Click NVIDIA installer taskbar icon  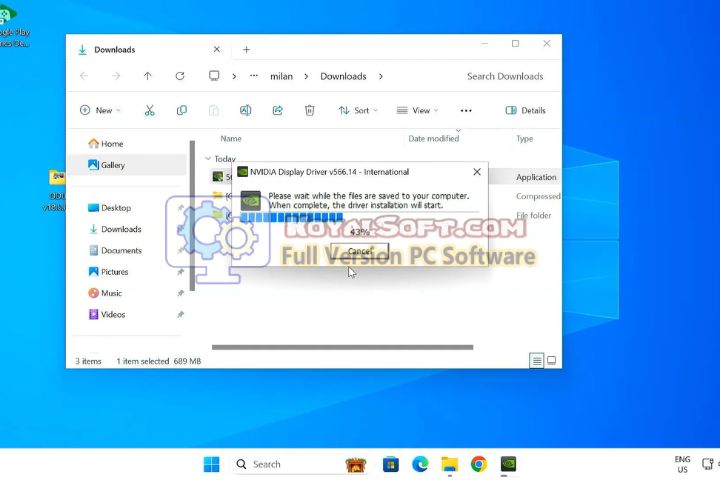(508, 464)
